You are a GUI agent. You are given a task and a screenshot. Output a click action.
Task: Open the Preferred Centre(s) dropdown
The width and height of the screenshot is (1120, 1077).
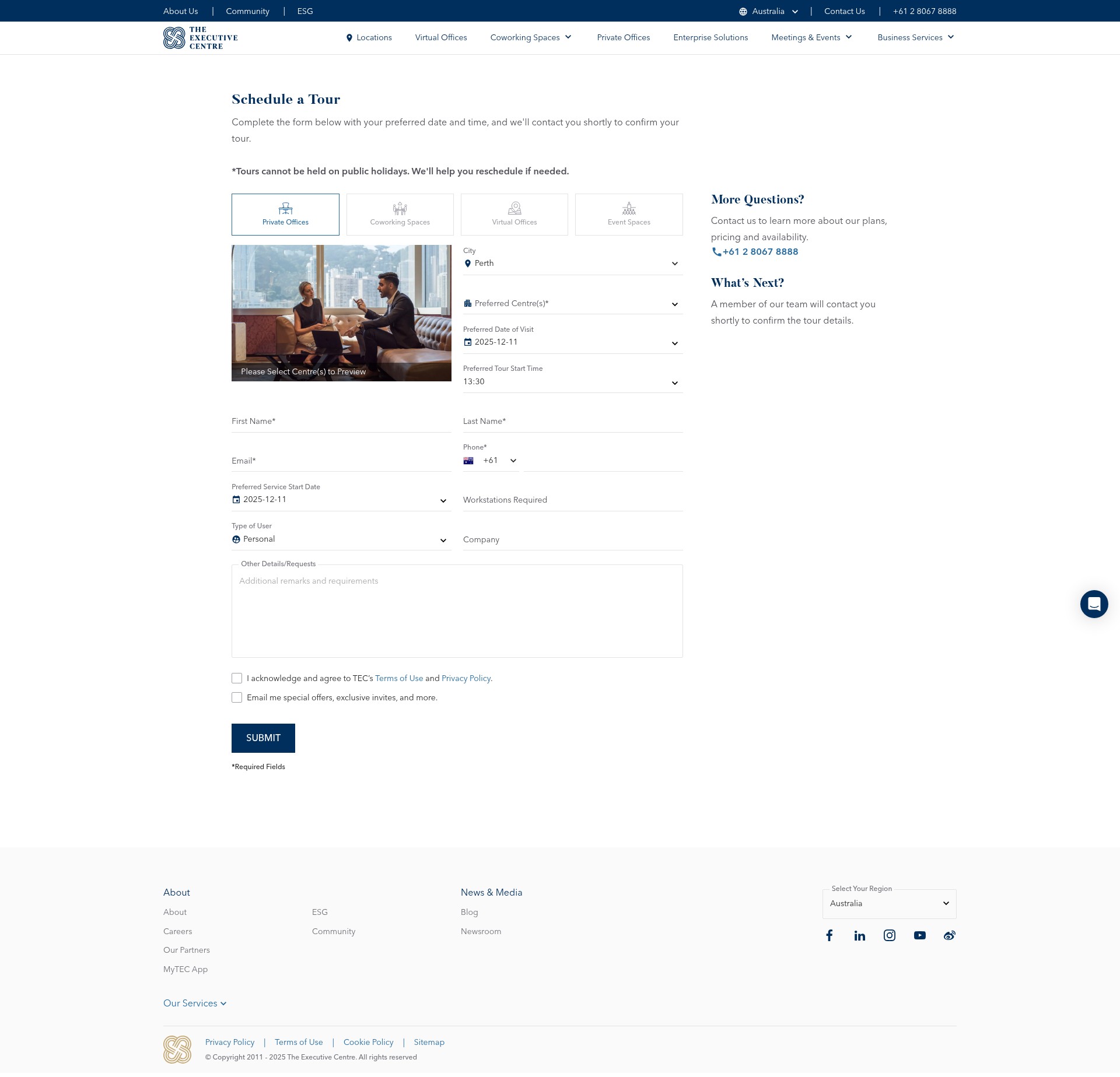[573, 304]
